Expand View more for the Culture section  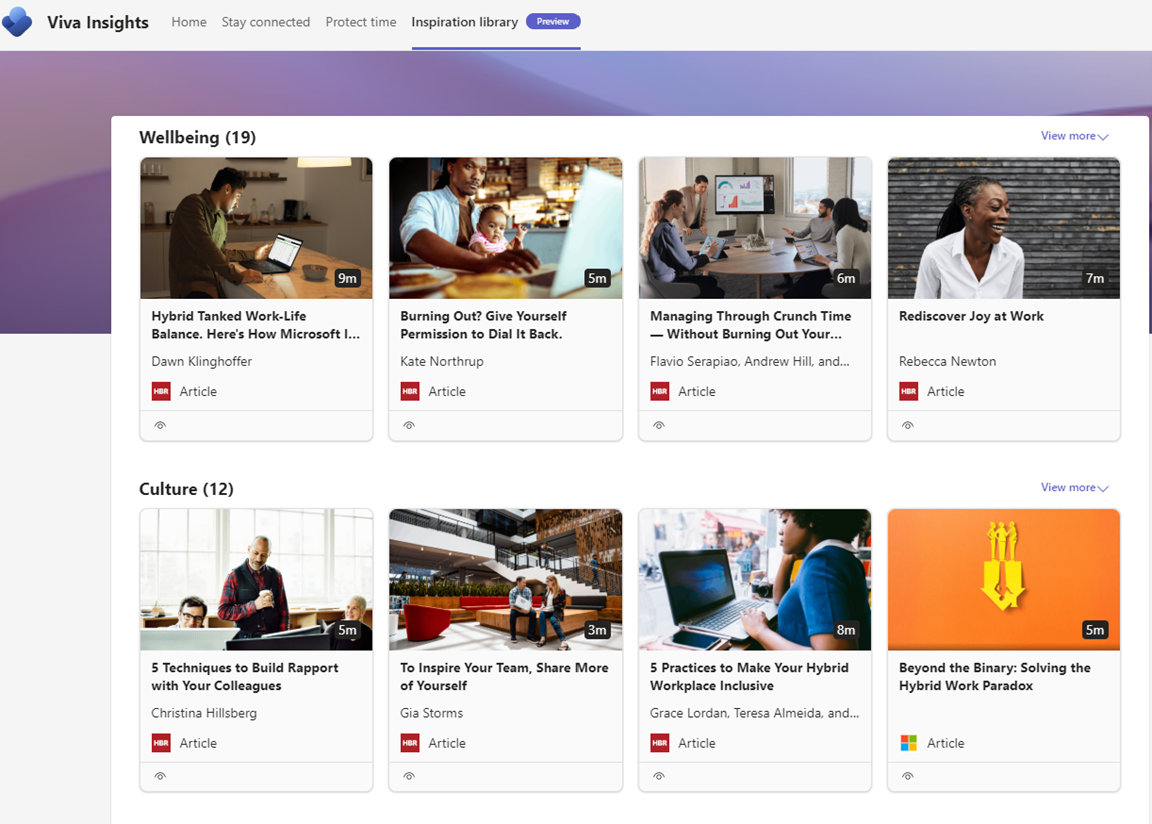(x=1075, y=488)
